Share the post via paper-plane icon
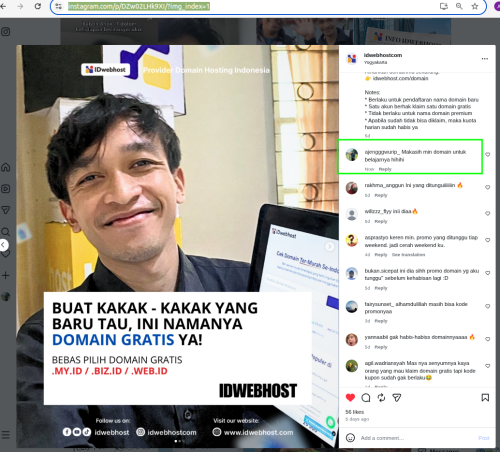Image resolution: width=500 pixels, height=452 pixels. [x=397, y=398]
